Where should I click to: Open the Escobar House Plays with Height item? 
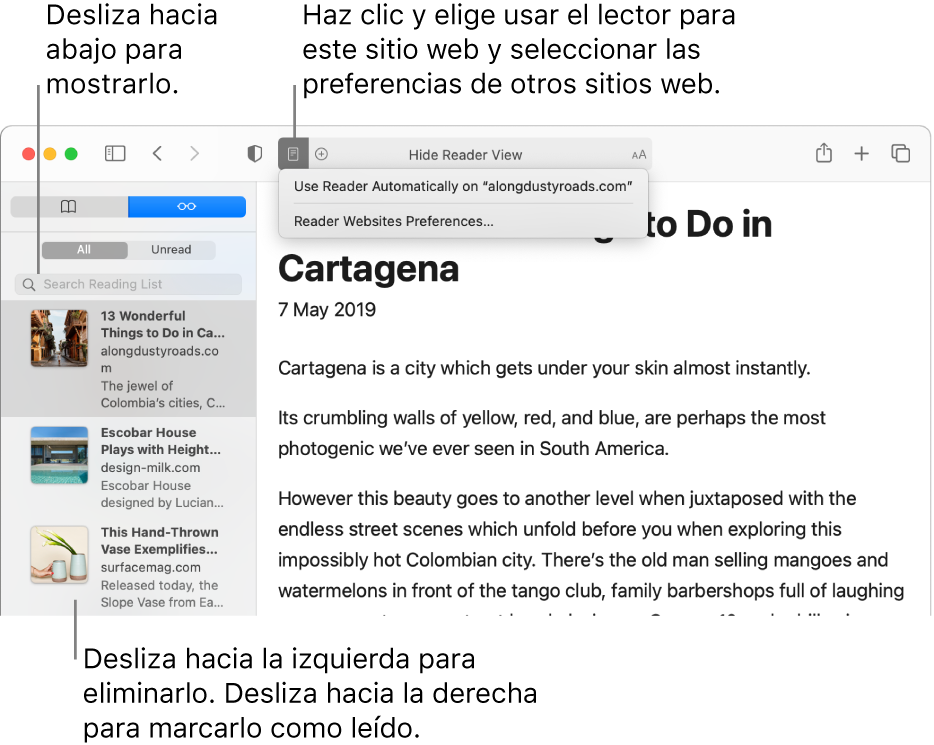click(x=129, y=467)
